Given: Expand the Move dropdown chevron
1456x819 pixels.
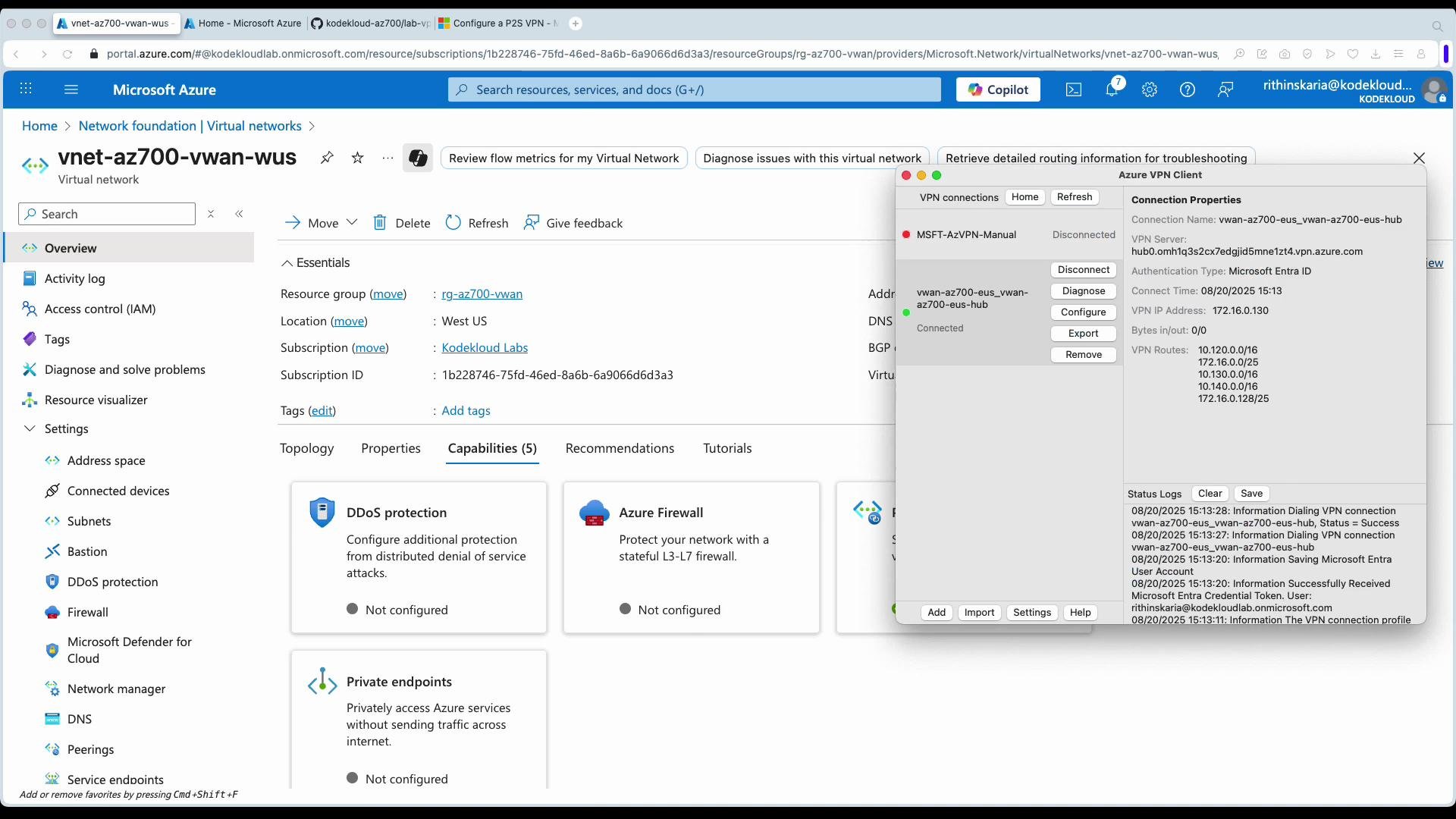Looking at the screenshot, I should (352, 222).
